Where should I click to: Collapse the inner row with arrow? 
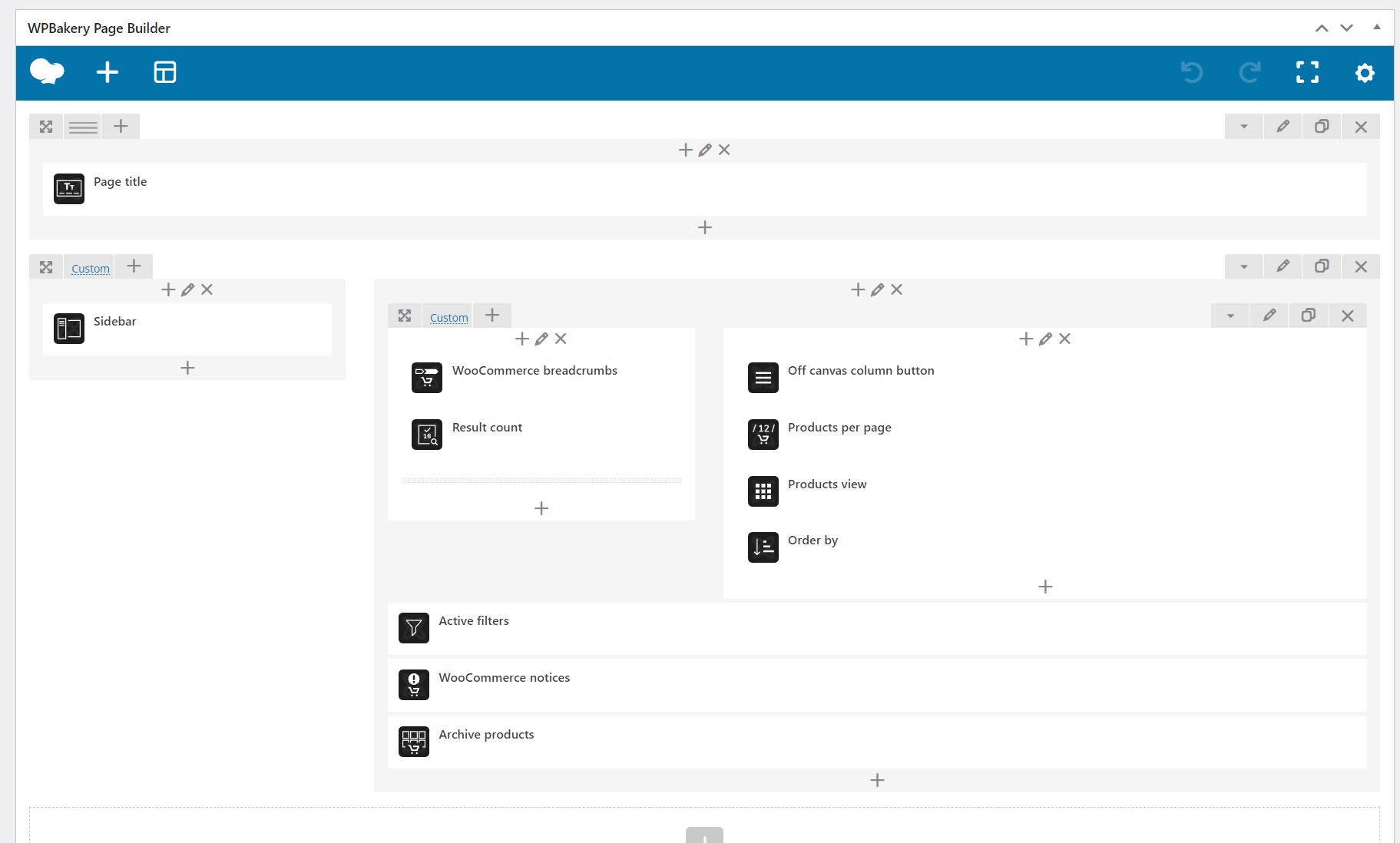tap(1230, 316)
